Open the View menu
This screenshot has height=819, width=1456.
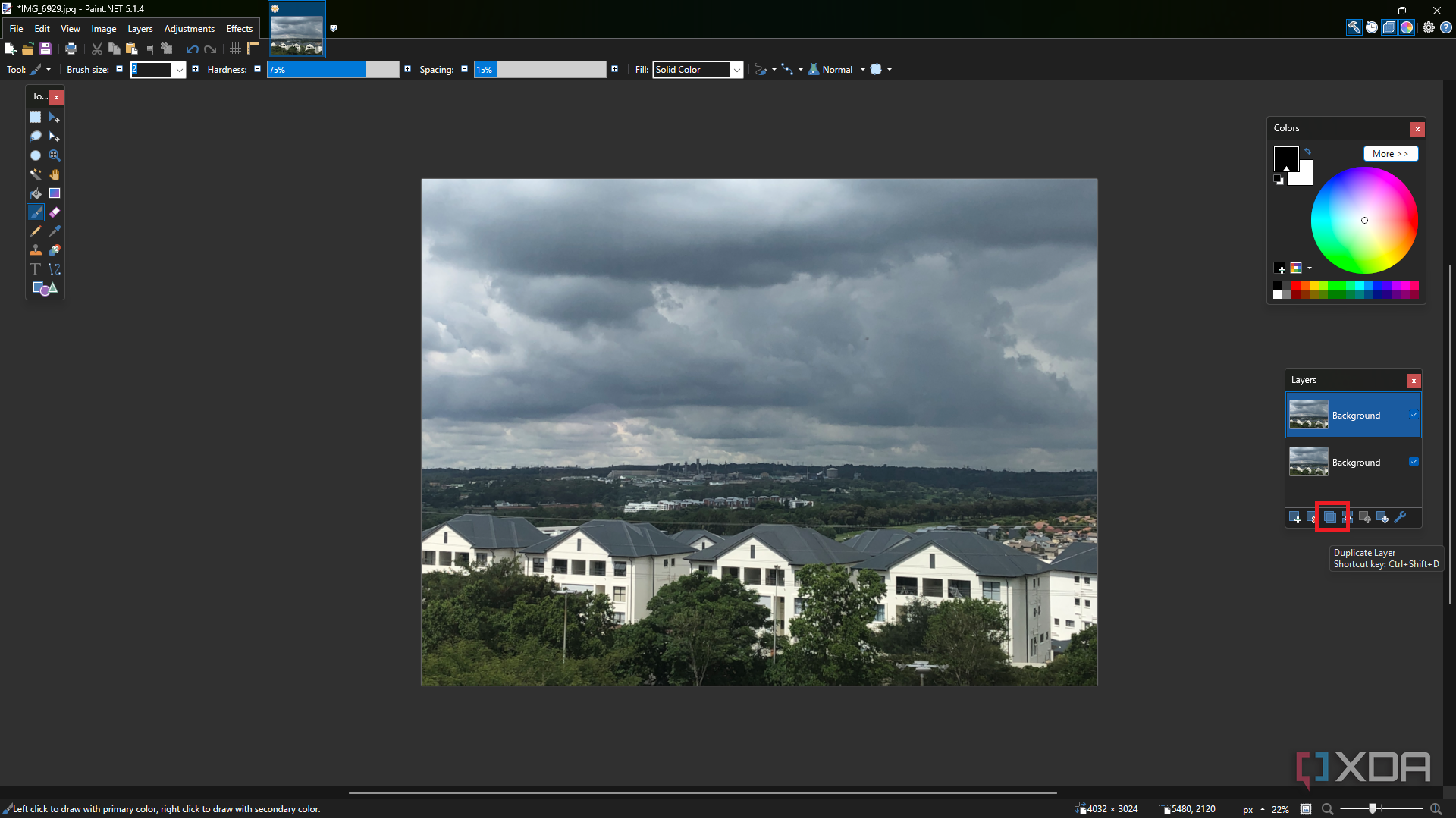(x=71, y=29)
